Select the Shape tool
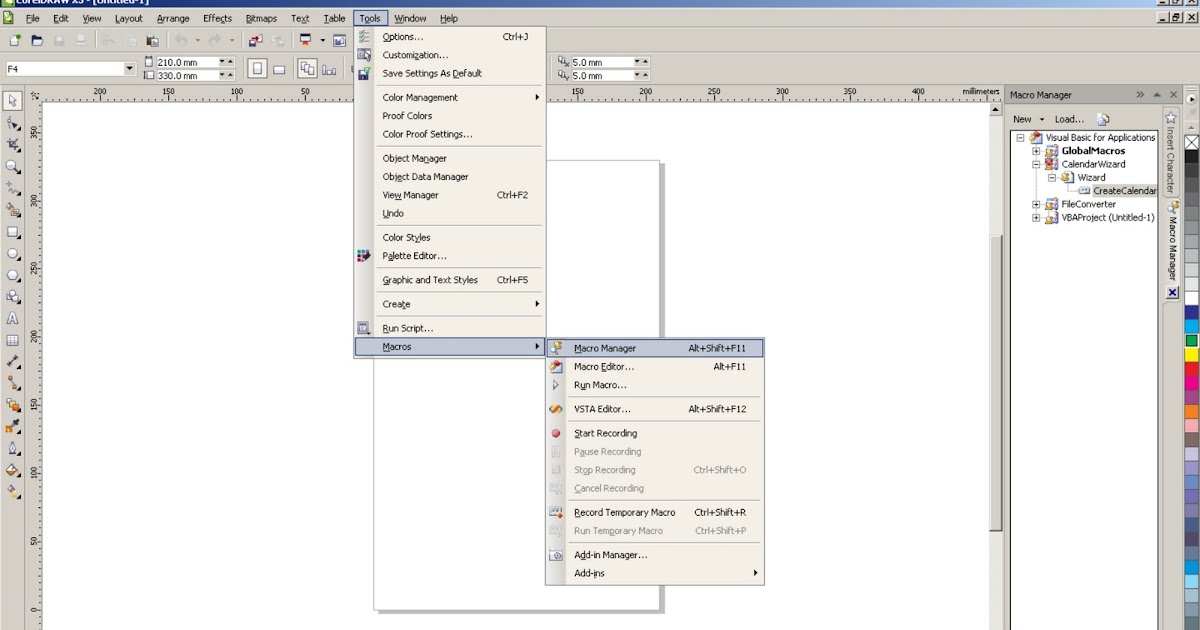Viewport: 1200px width, 630px height. point(12,120)
